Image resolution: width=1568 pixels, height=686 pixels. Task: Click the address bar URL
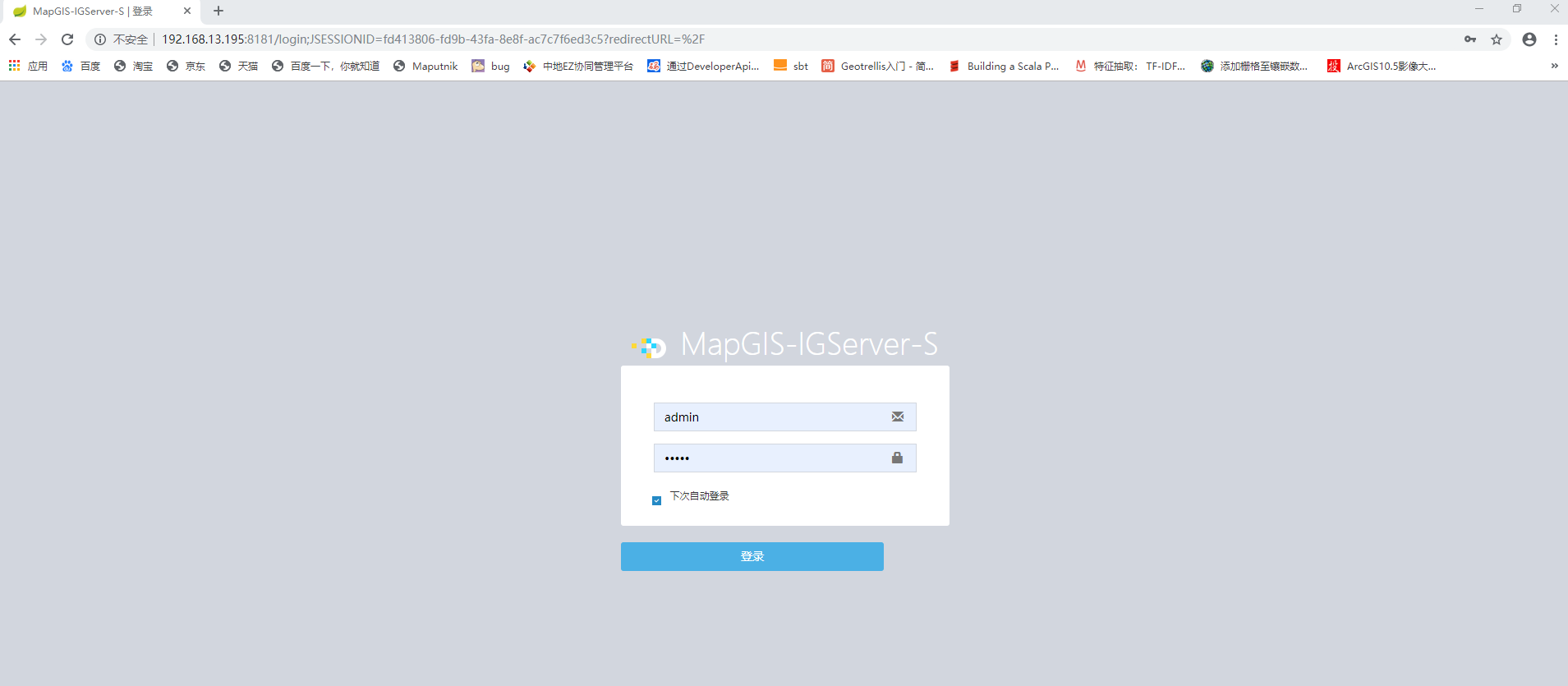click(x=433, y=39)
